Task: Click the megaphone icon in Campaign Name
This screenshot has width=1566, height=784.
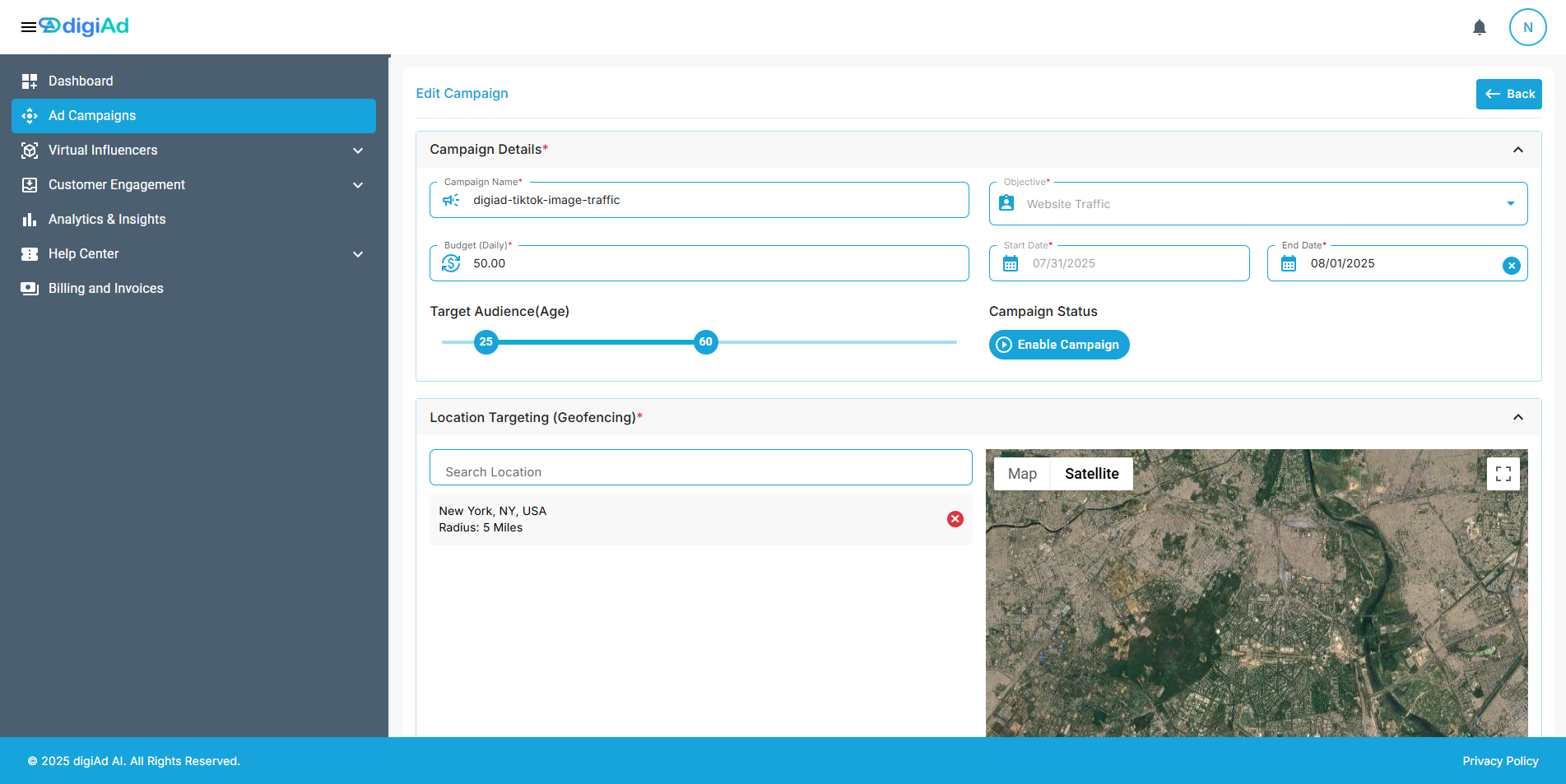Action: pyautogui.click(x=451, y=200)
